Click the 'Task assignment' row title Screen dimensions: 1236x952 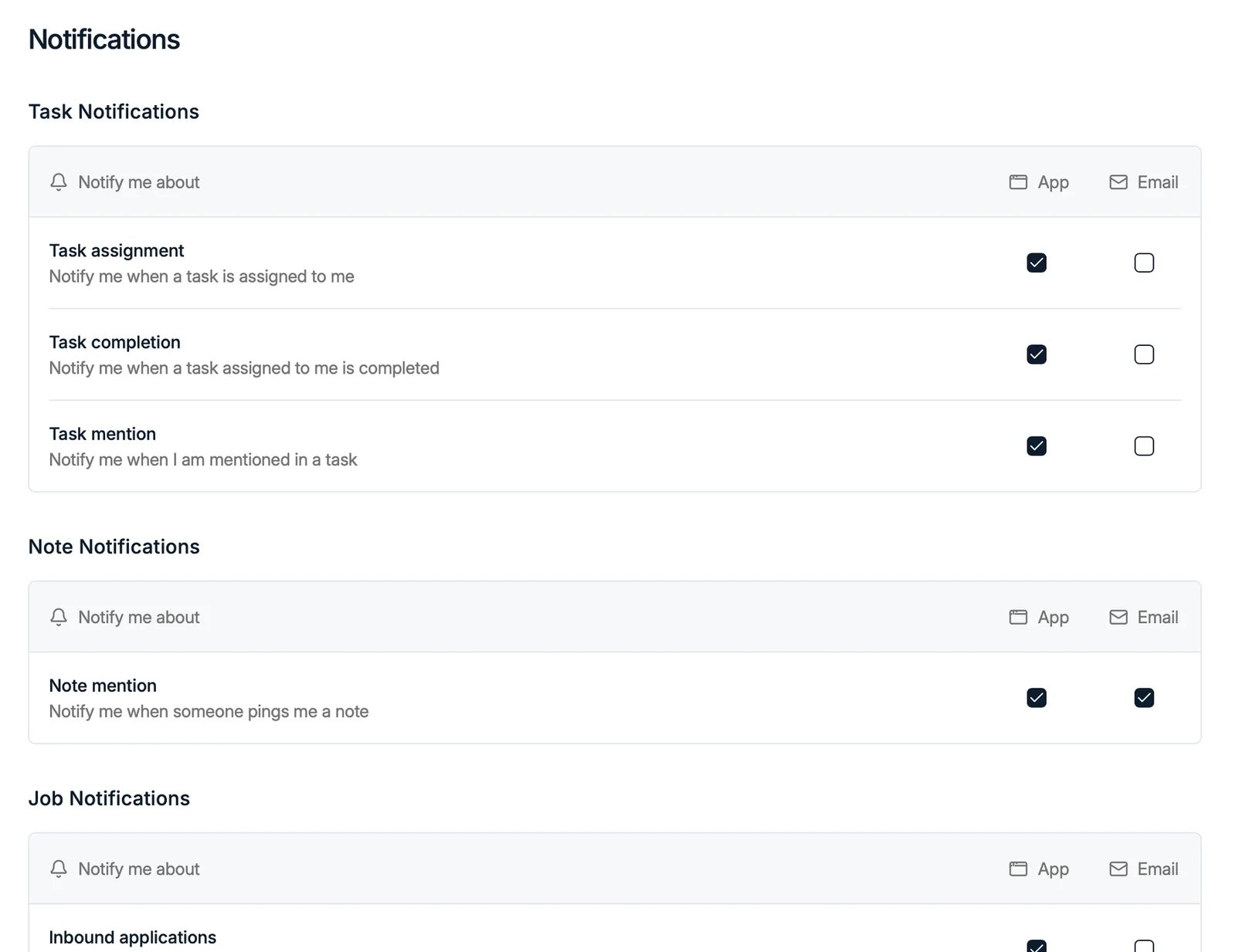pos(117,251)
